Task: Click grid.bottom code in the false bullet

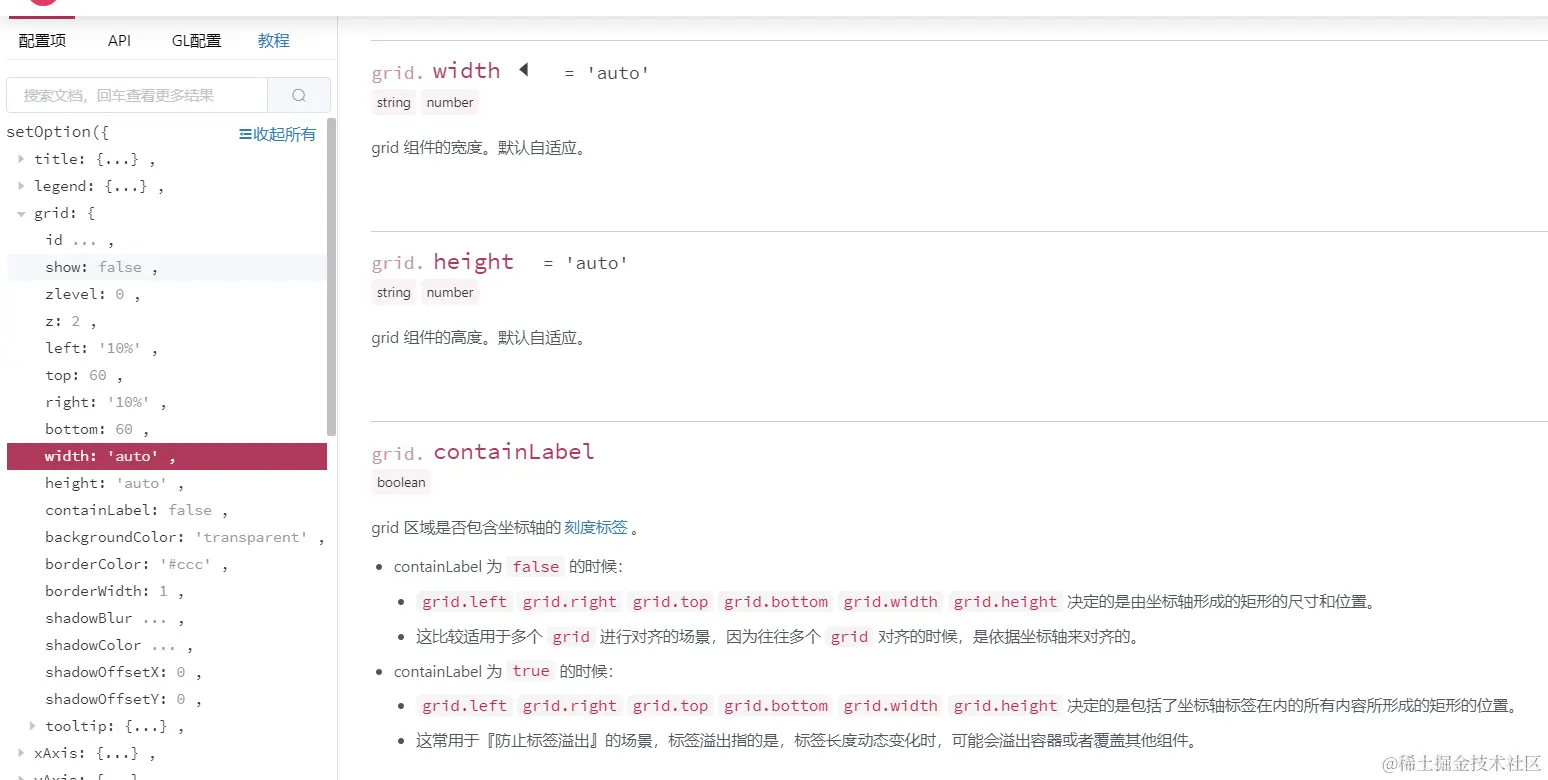Action: [776, 601]
